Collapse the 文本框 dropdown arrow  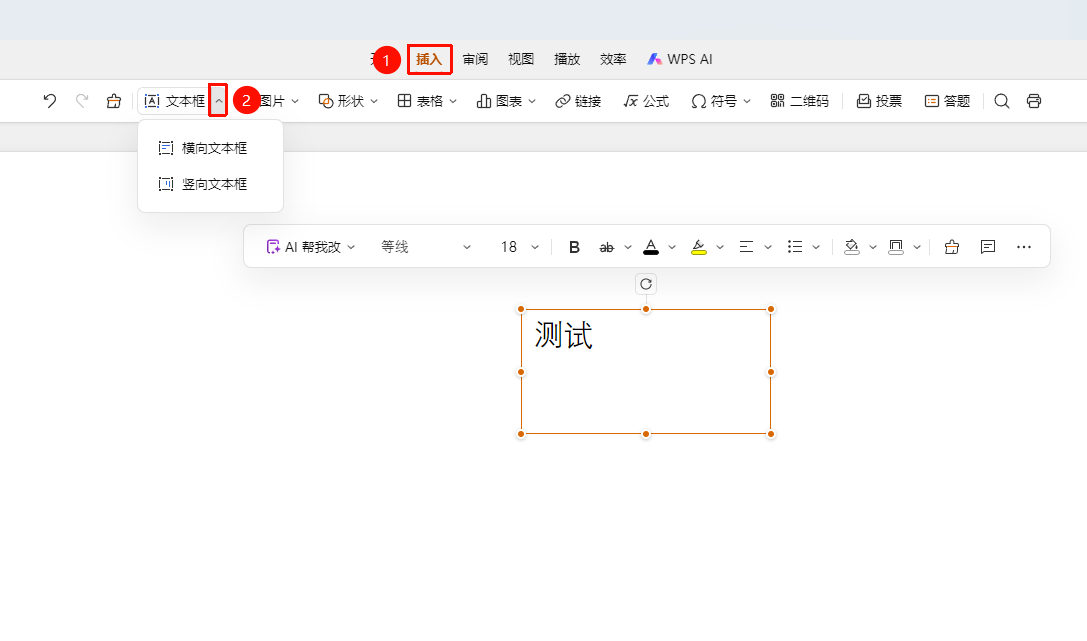click(x=218, y=101)
